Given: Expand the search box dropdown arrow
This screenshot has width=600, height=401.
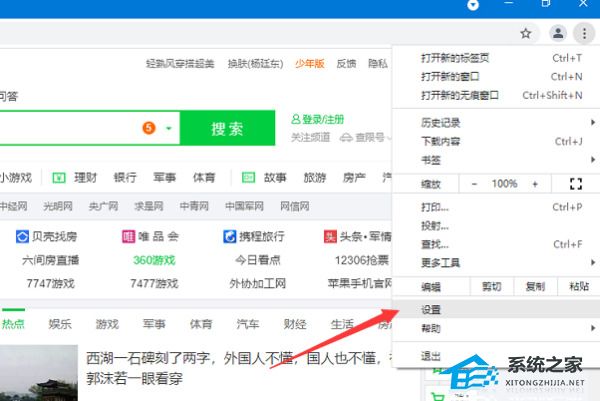Looking at the screenshot, I should 168,128.
